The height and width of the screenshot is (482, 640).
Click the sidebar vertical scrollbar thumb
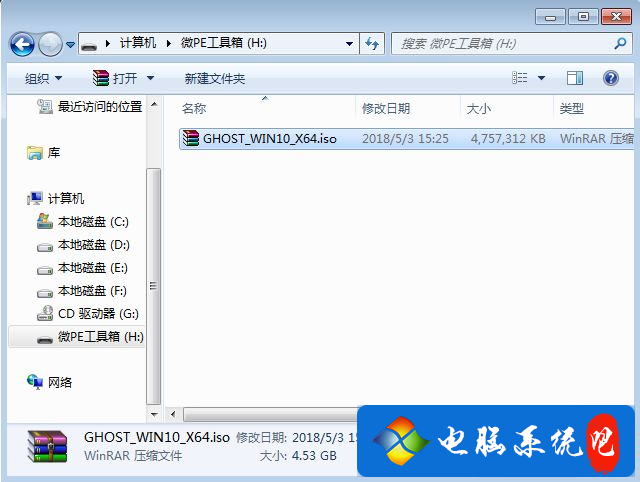(153, 286)
